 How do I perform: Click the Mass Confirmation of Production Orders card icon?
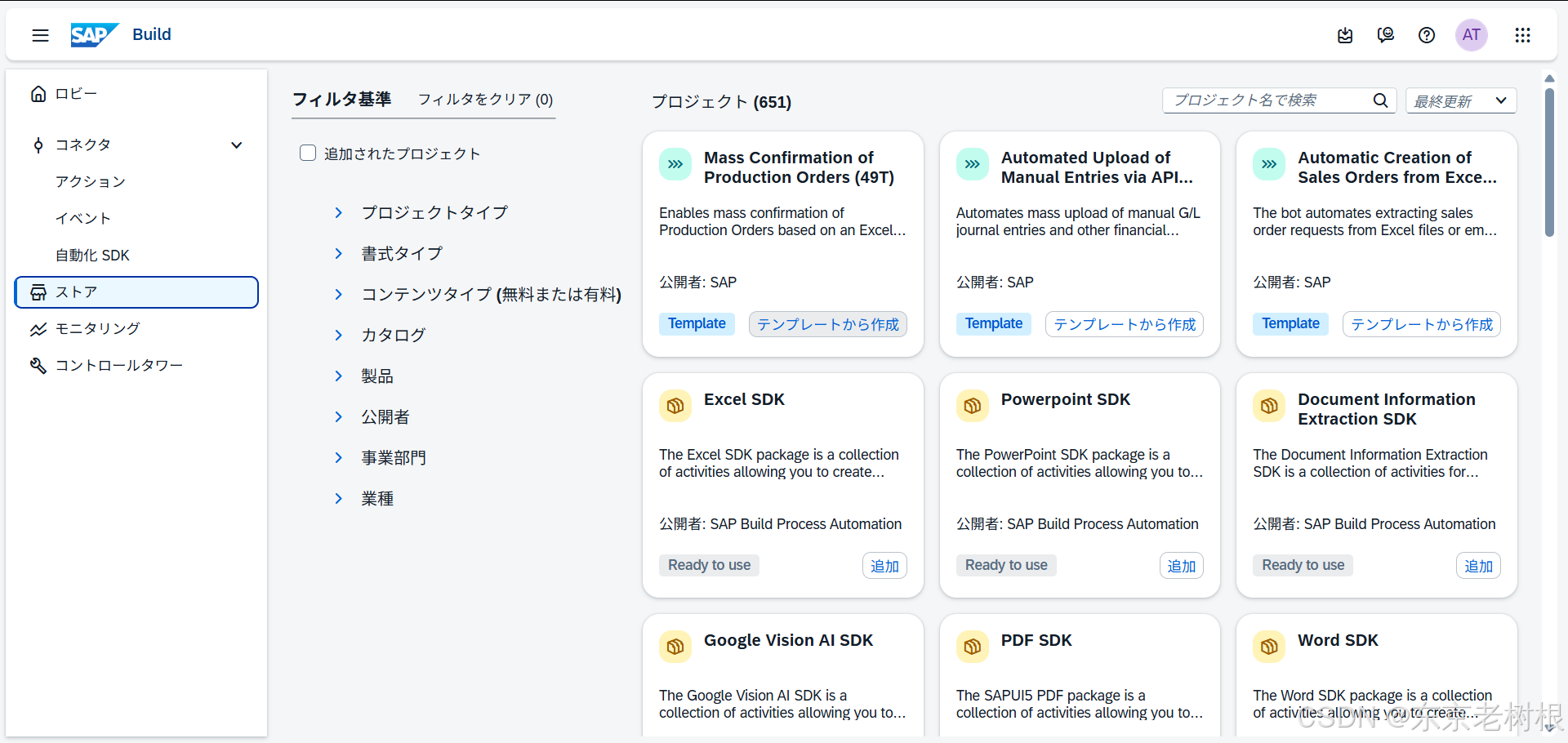(x=675, y=164)
